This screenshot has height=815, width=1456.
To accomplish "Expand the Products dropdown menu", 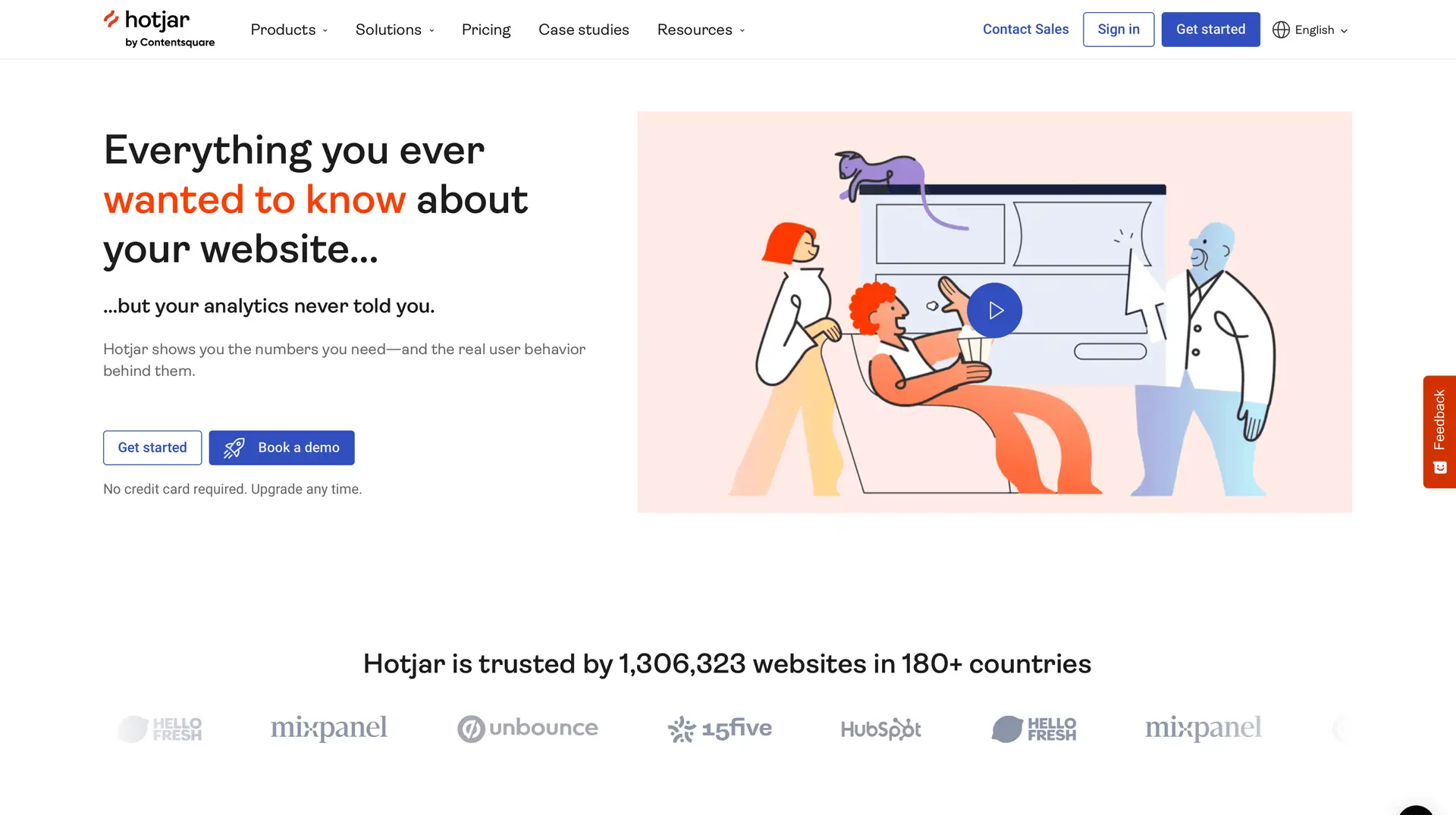I will tap(289, 30).
